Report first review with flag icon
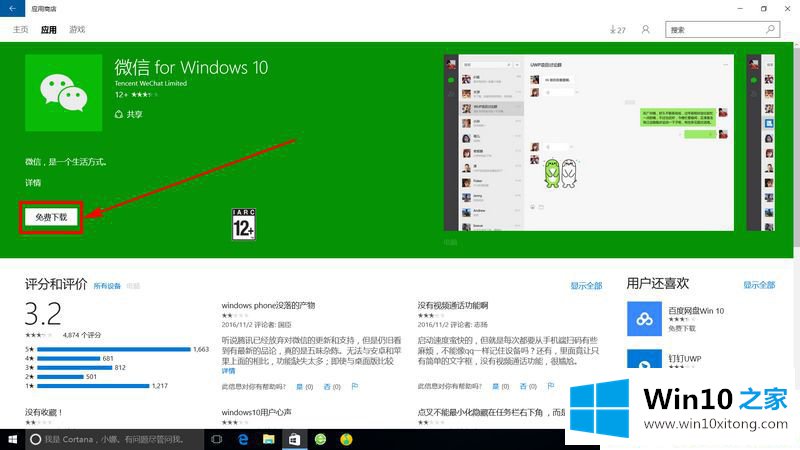This screenshot has width=800, height=450. (355, 387)
